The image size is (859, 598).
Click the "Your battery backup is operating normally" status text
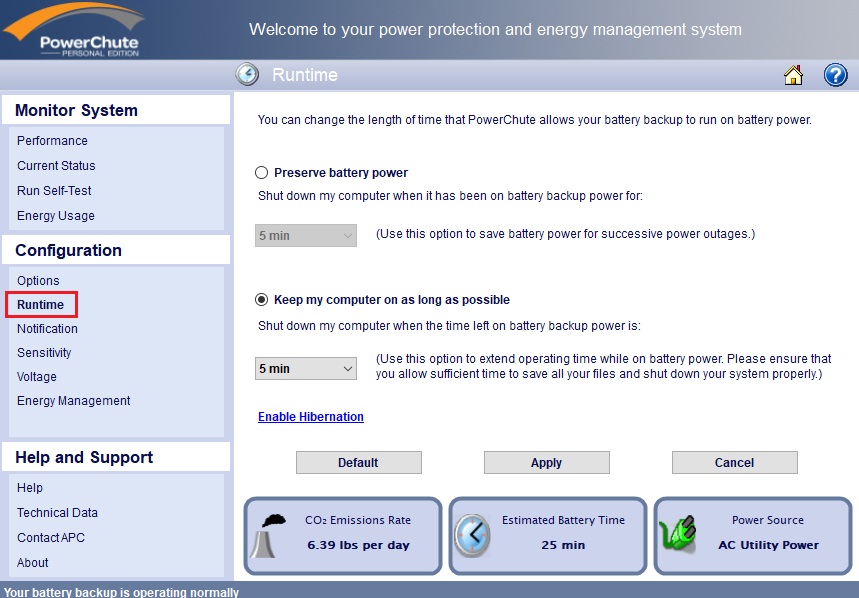(x=121, y=592)
